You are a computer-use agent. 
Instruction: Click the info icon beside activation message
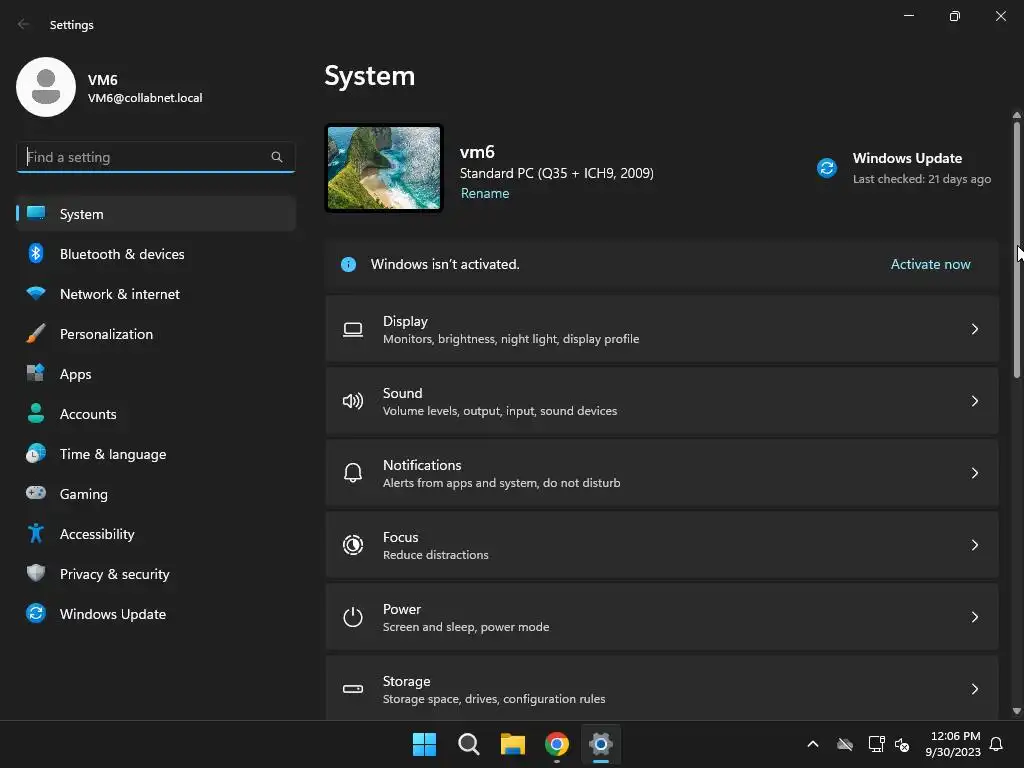click(x=349, y=264)
